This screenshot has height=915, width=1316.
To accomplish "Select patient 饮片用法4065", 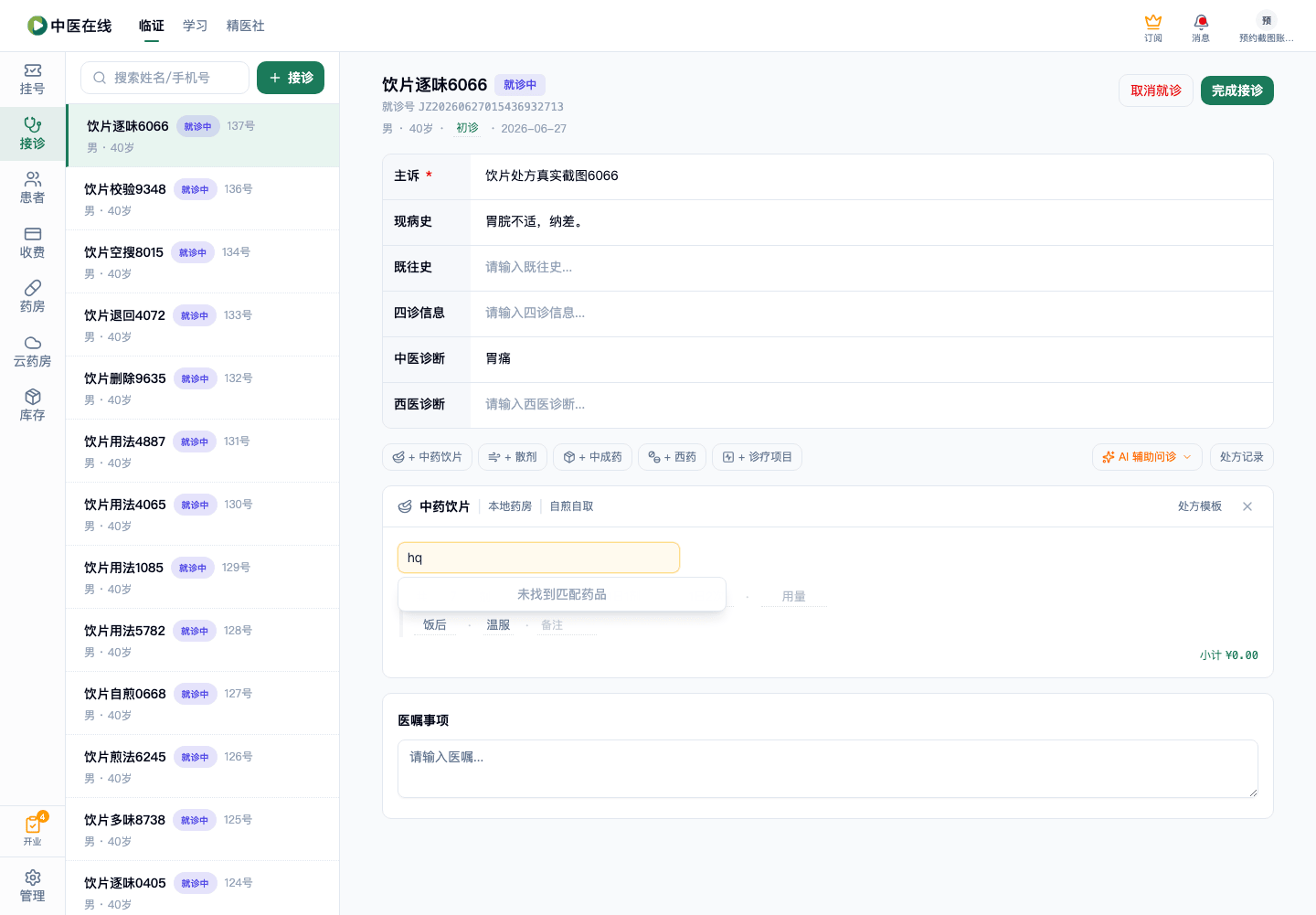I will (203, 514).
